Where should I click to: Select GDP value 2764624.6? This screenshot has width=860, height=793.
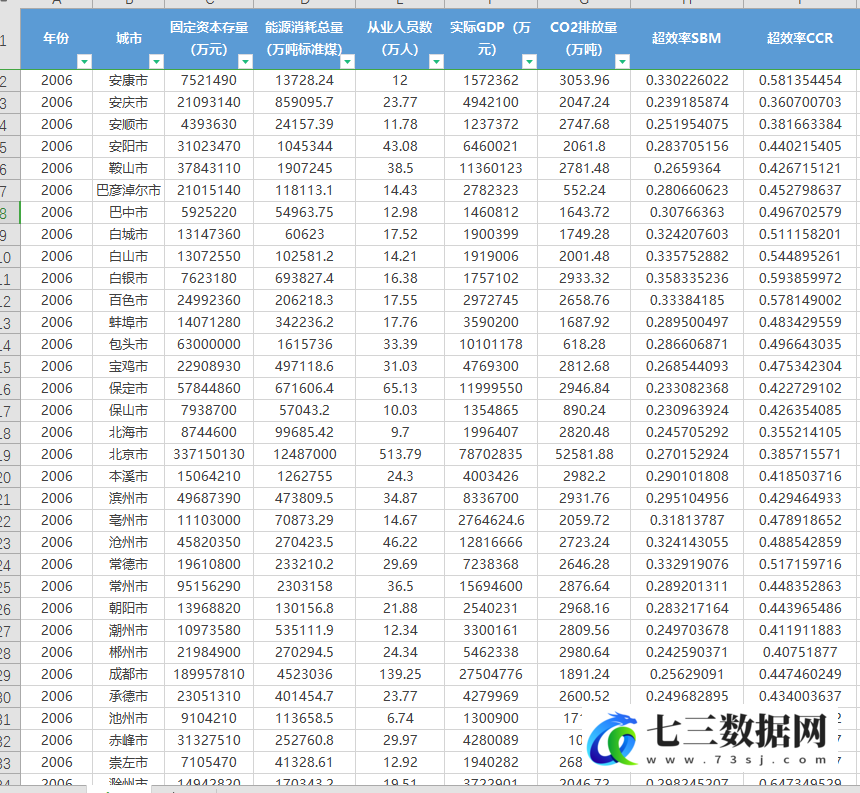pyautogui.click(x=491, y=520)
